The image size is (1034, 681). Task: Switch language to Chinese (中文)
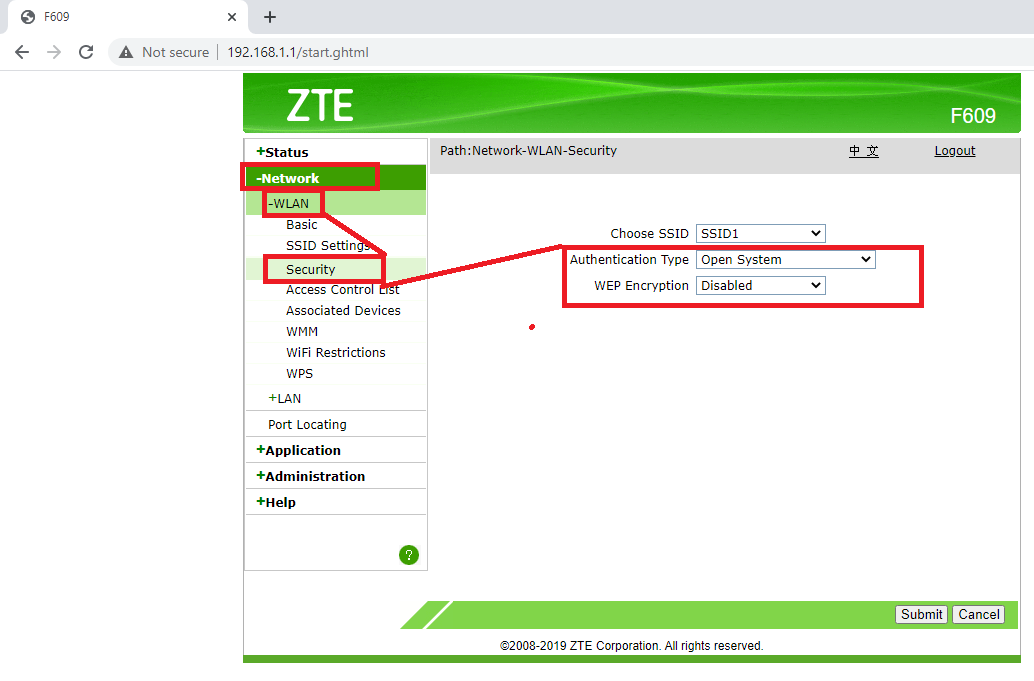[863, 151]
